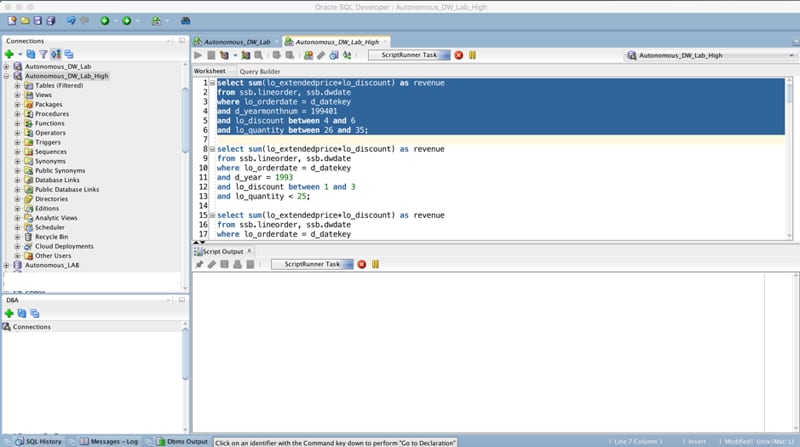Expand the Tables (Filtered) tree node
Viewport: 800px width, 447px height.
point(17,85)
